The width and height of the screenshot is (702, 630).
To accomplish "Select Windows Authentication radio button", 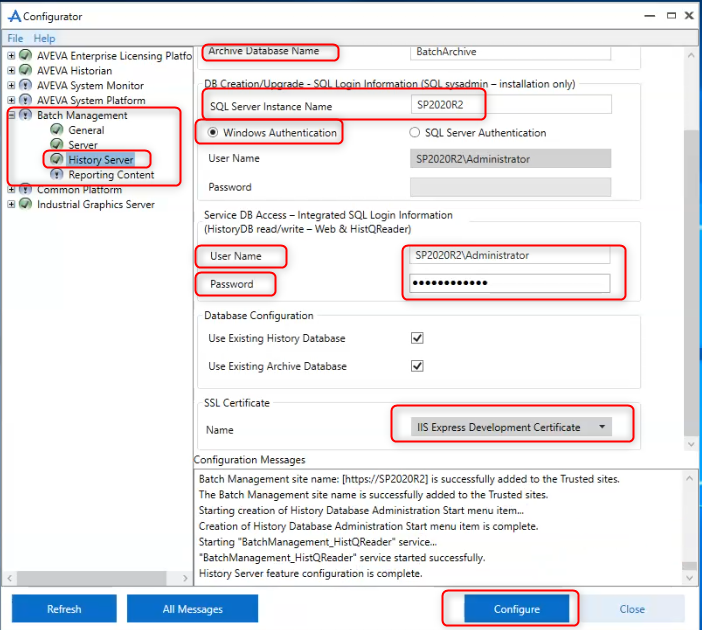I will (x=213, y=133).
